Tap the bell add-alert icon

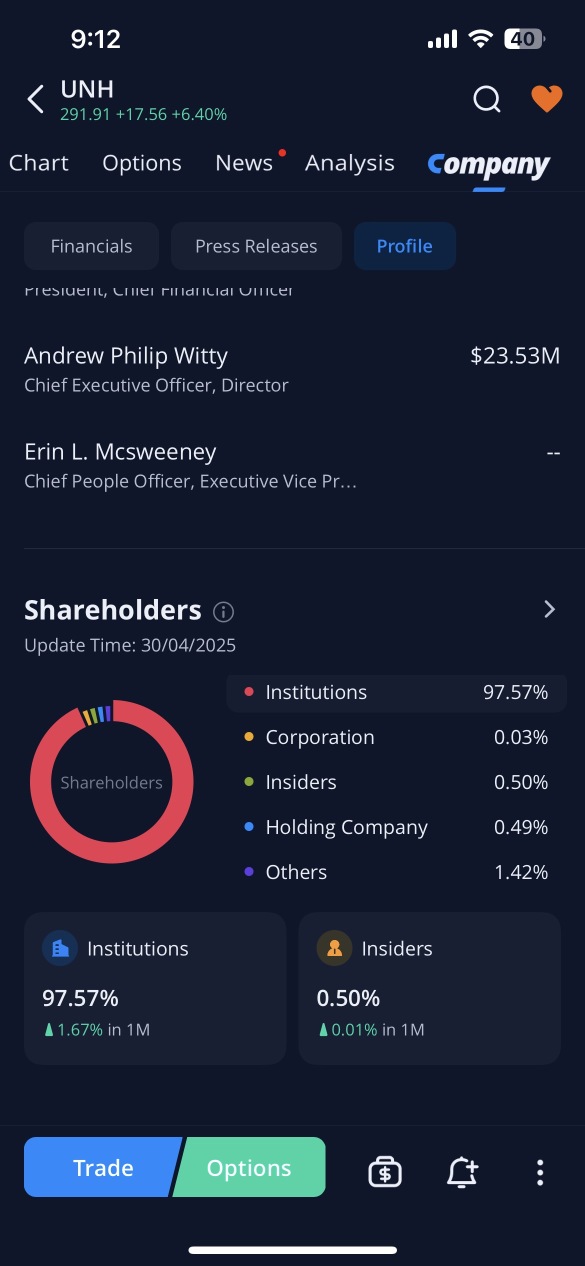click(462, 1171)
